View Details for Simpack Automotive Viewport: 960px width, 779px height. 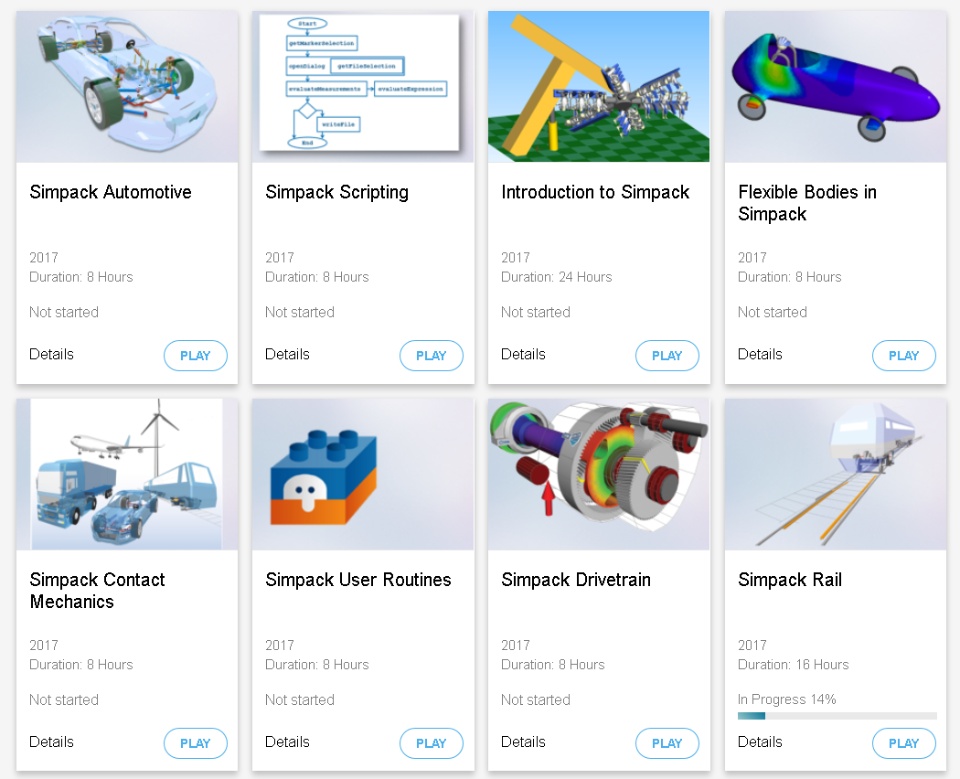[51, 354]
